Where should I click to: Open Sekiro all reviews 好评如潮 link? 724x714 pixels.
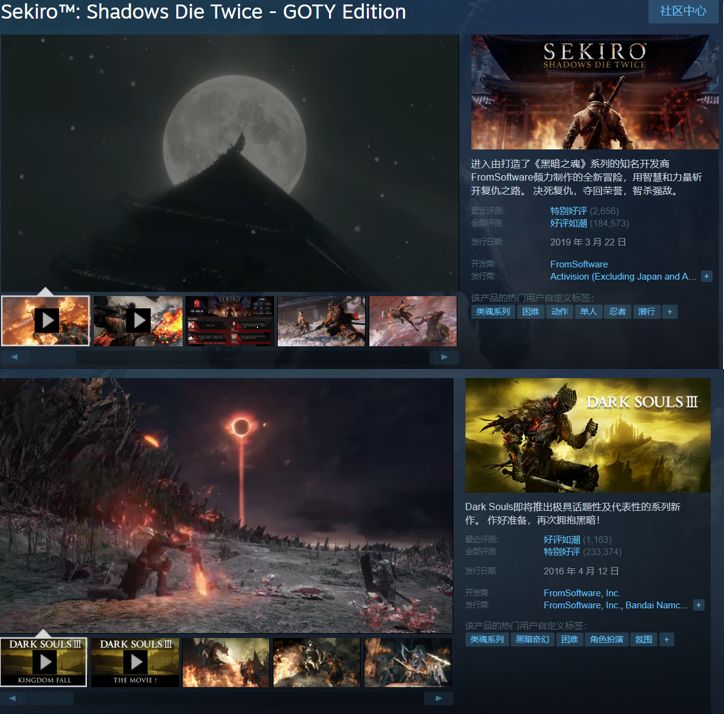(x=568, y=224)
